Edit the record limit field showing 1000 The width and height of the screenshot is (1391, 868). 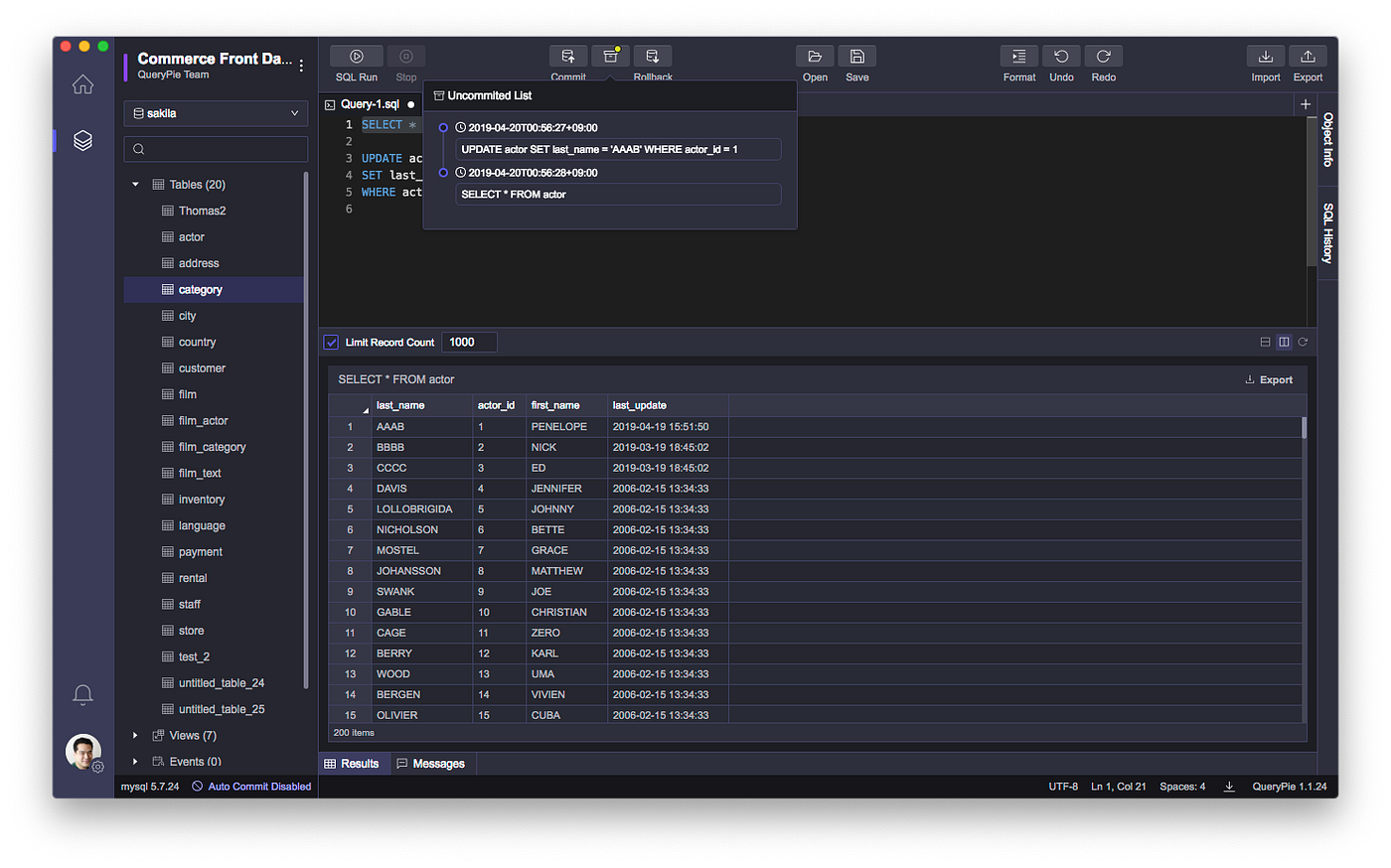point(469,343)
